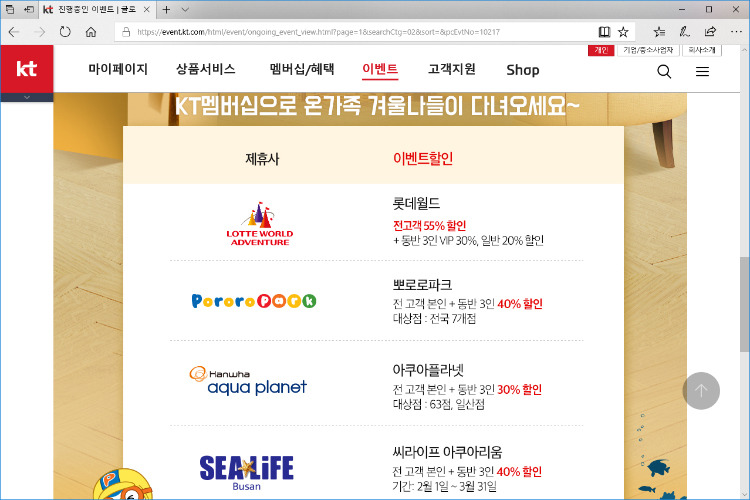
Task: Open the 멤버십/혜택 menu
Action: tap(301, 69)
